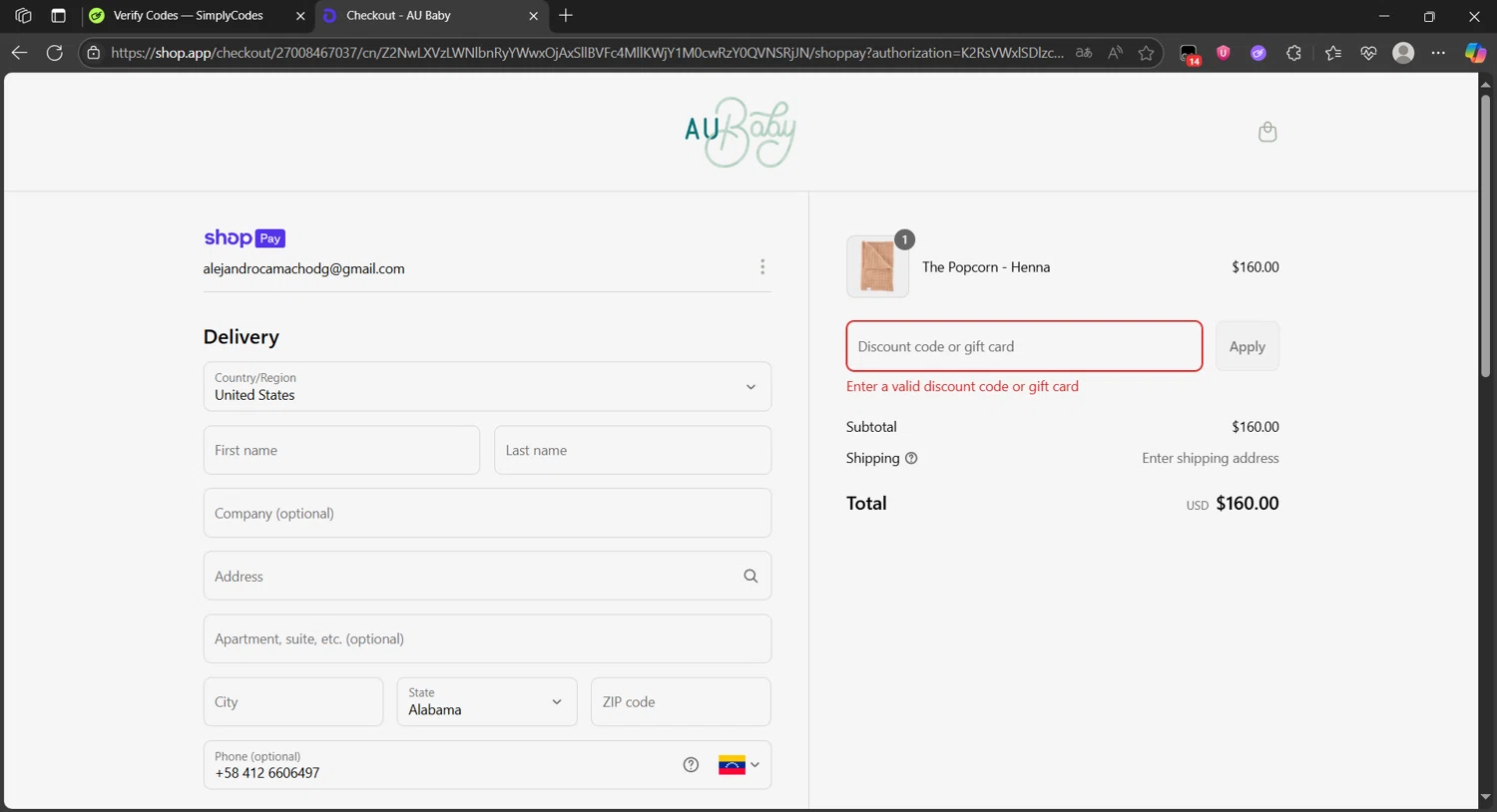This screenshot has height=812, width=1497.
Task: Focus the Apartment, suite field
Action: pos(487,639)
